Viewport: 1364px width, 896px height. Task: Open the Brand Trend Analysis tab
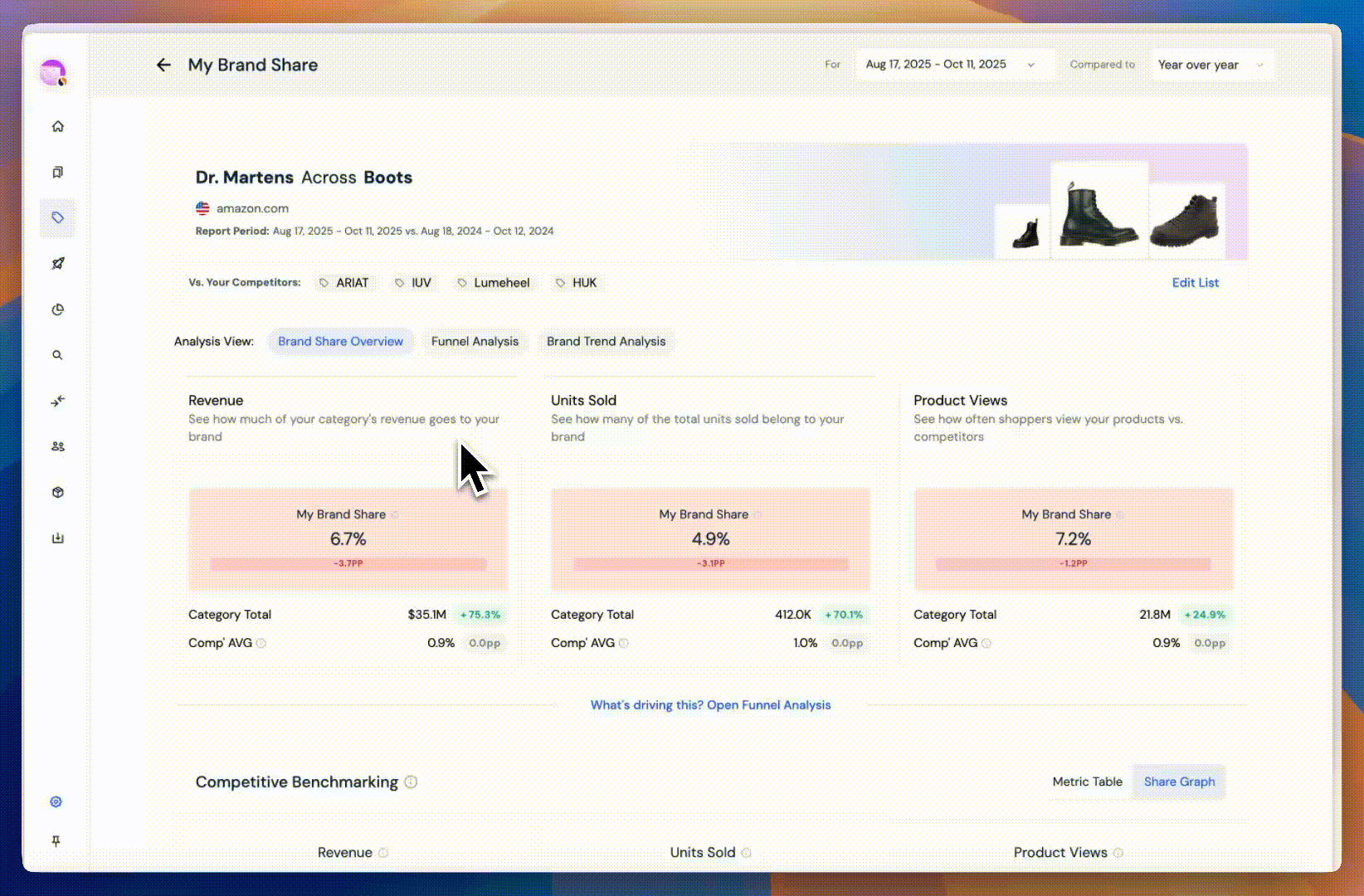[606, 341]
